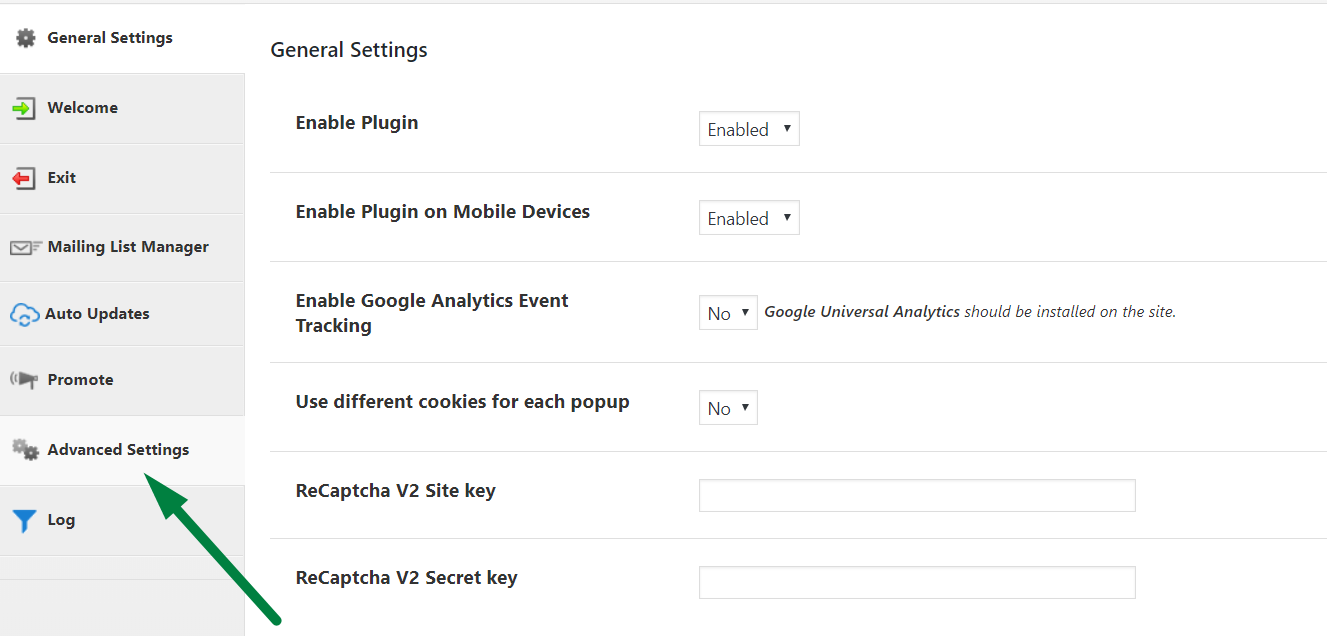Click the Auto Updates cloud icon
The width and height of the screenshot is (1327, 636).
(x=24, y=315)
